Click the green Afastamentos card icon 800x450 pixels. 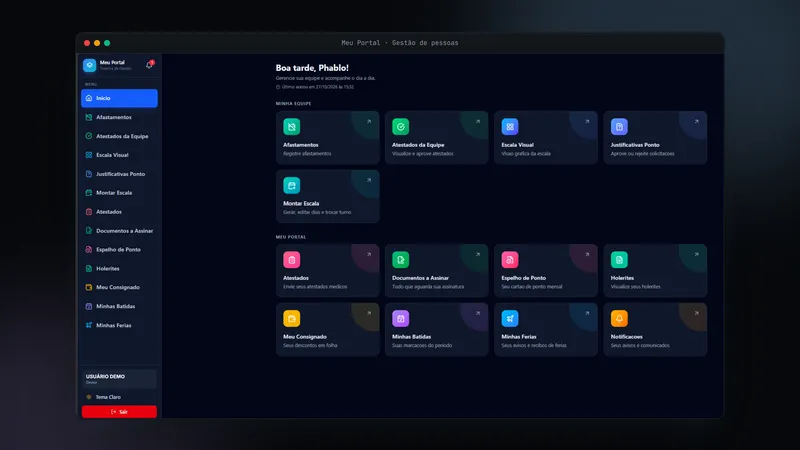point(292,127)
